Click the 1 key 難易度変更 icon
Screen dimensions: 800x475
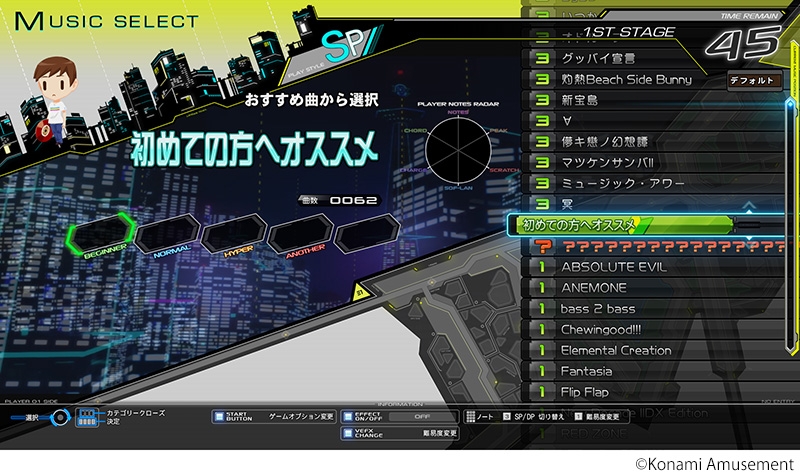tap(578, 417)
